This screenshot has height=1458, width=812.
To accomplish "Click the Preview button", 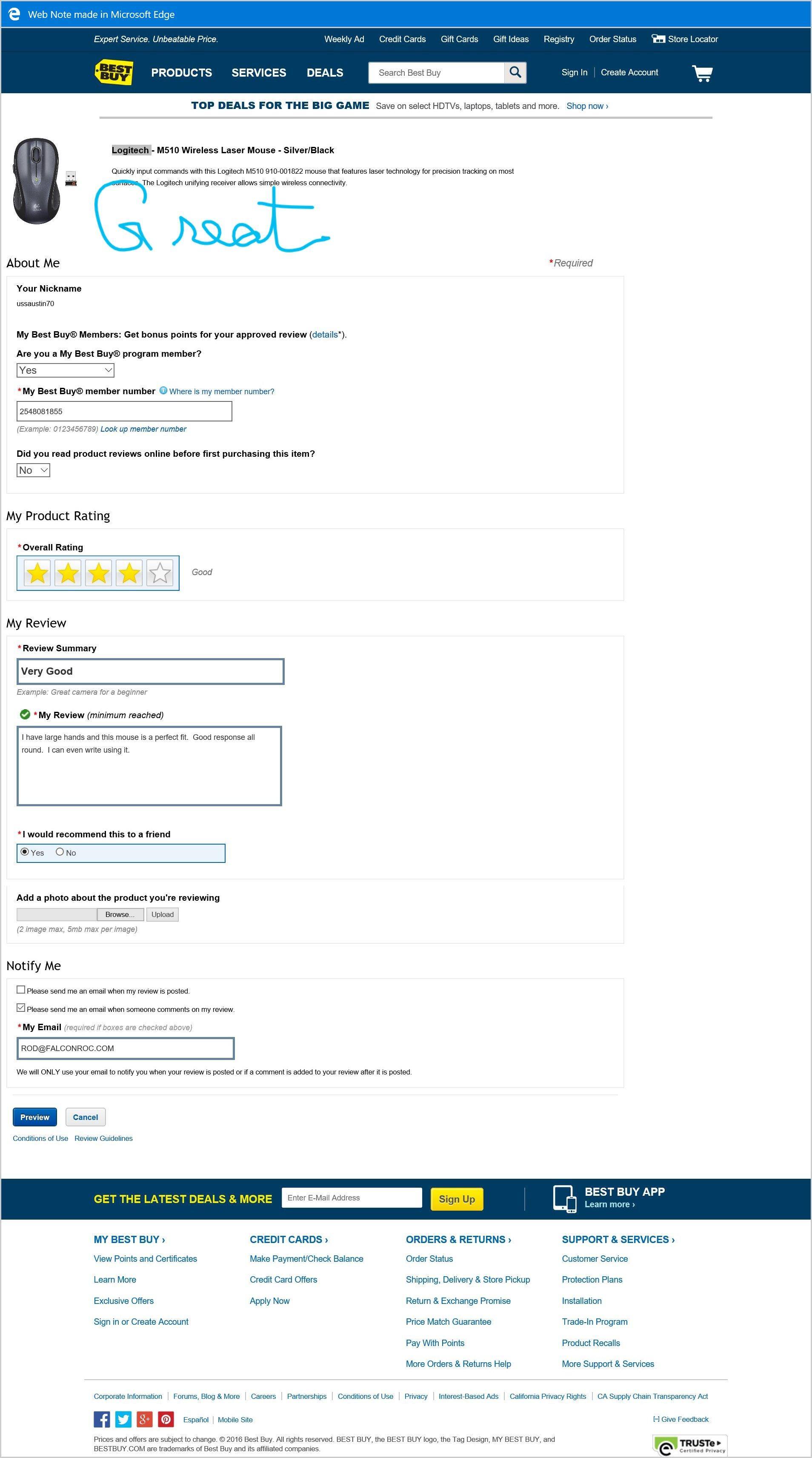I will pos(34,1117).
